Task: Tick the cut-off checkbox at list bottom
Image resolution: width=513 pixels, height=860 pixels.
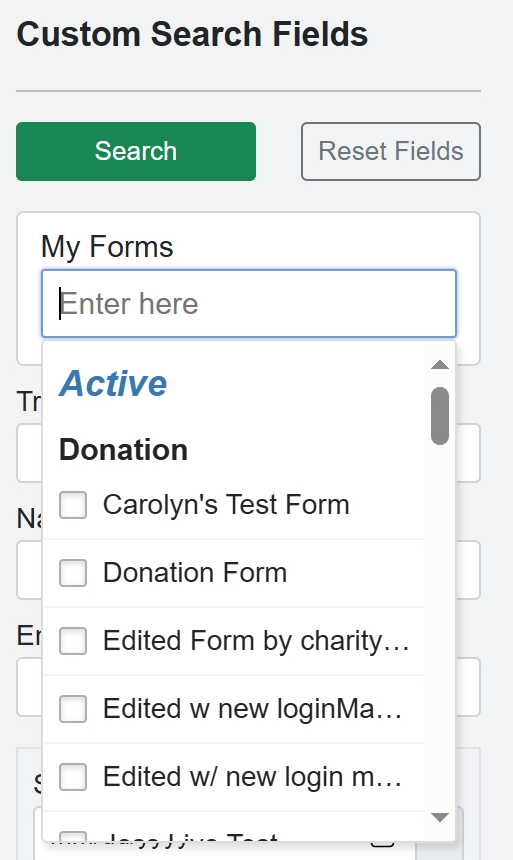Action: [x=73, y=837]
